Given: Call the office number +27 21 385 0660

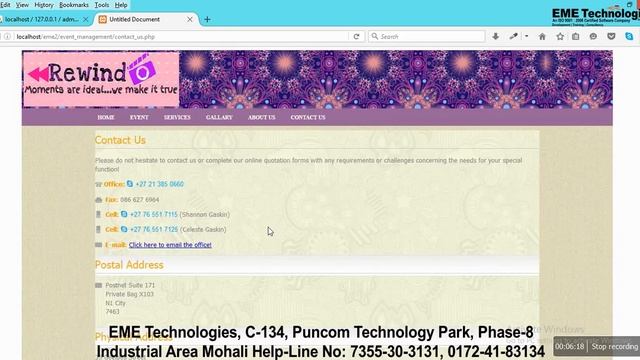Looking at the screenshot, I should (160, 184).
